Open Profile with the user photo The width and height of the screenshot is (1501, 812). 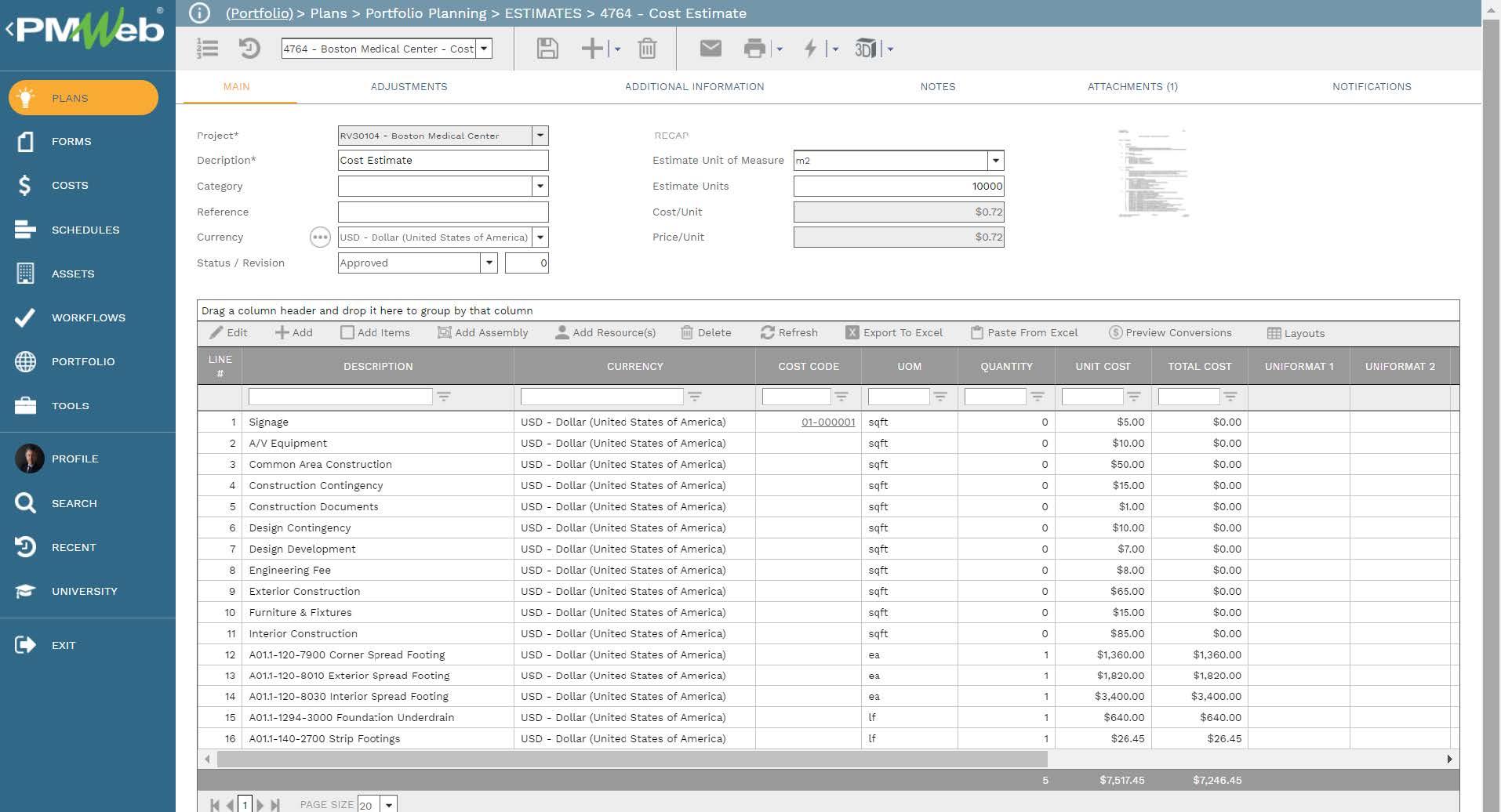(57, 459)
